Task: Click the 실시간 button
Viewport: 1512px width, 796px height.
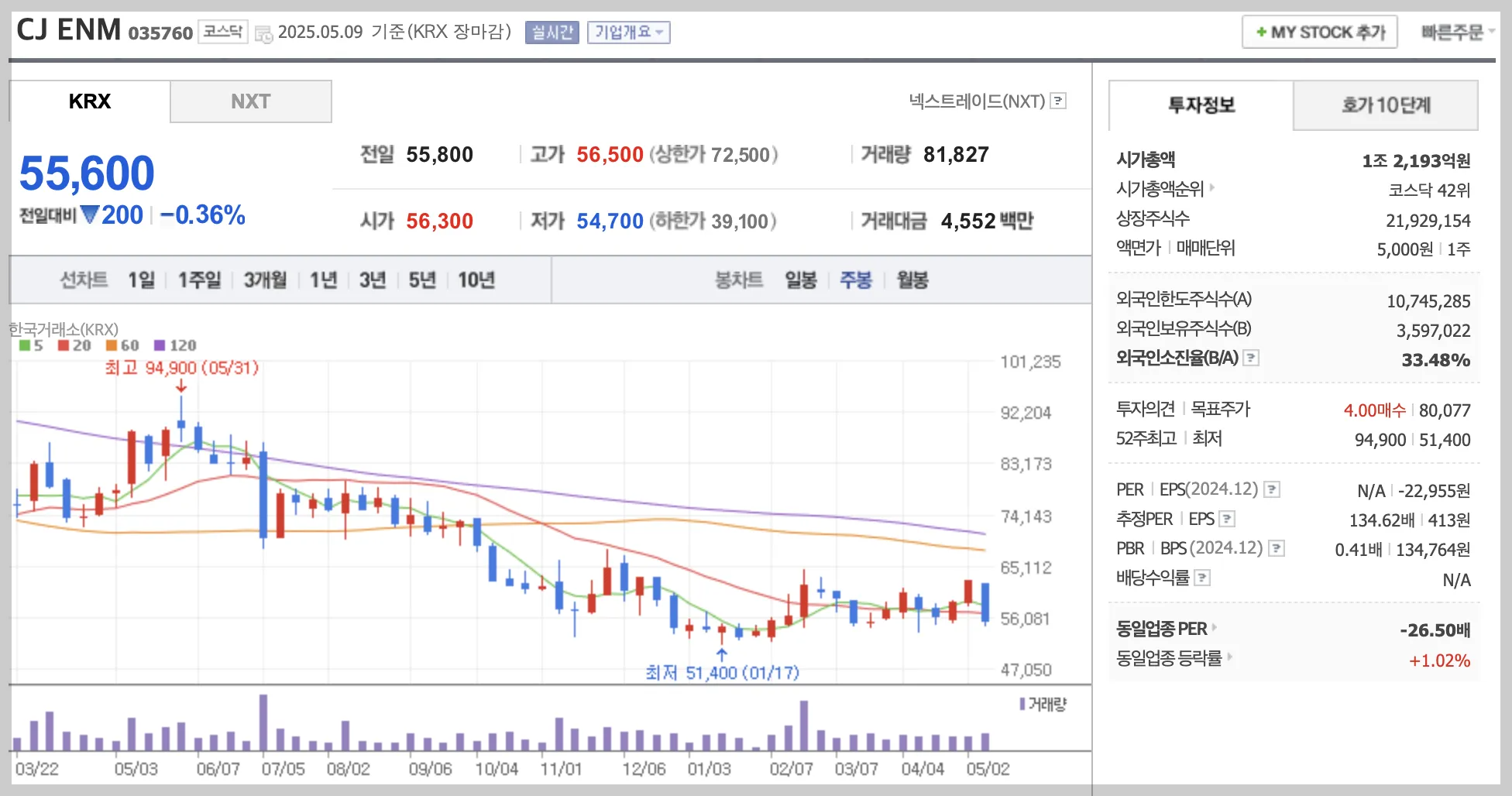Action: tap(552, 33)
